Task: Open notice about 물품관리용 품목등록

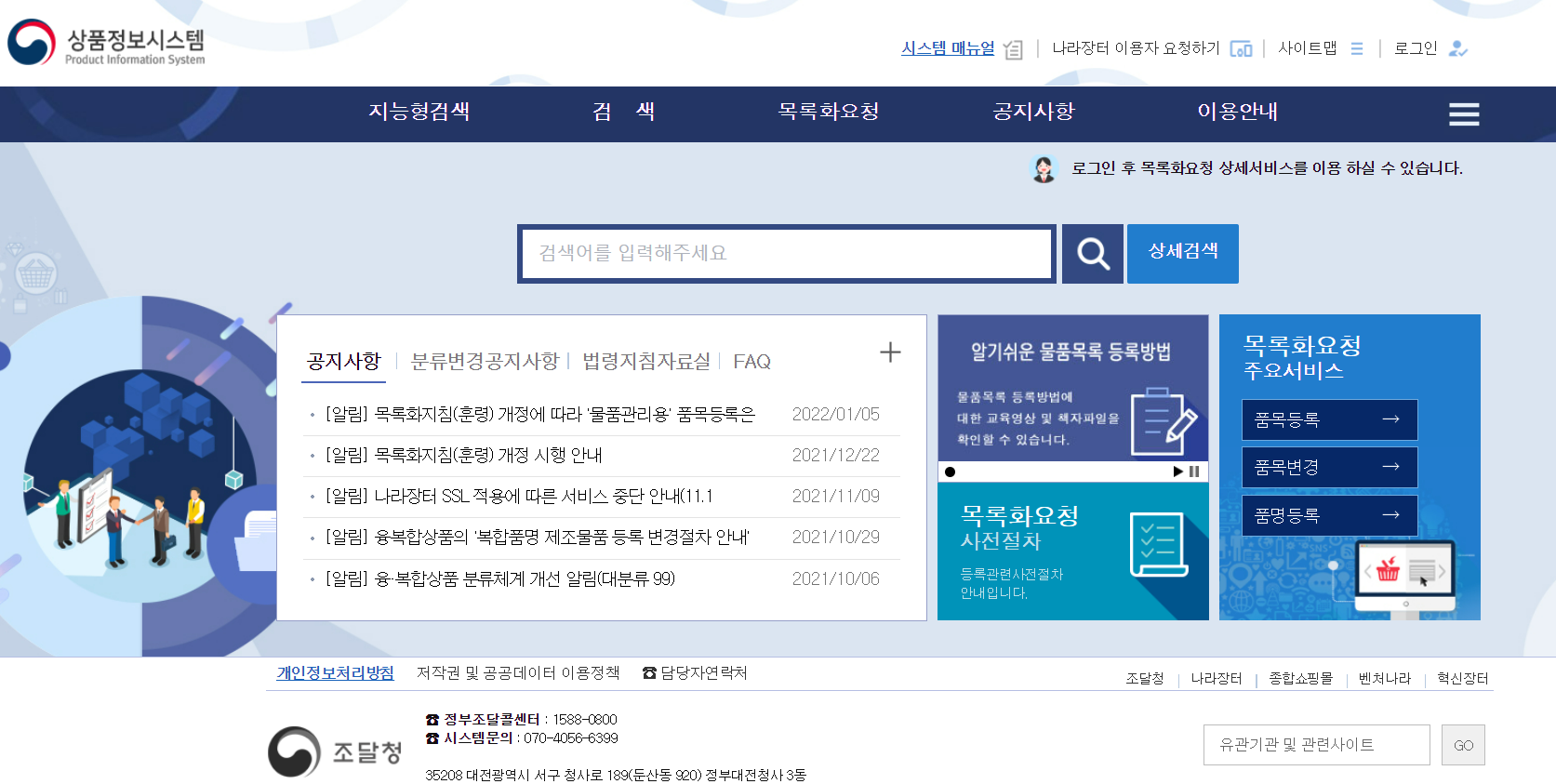Action: [x=540, y=414]
